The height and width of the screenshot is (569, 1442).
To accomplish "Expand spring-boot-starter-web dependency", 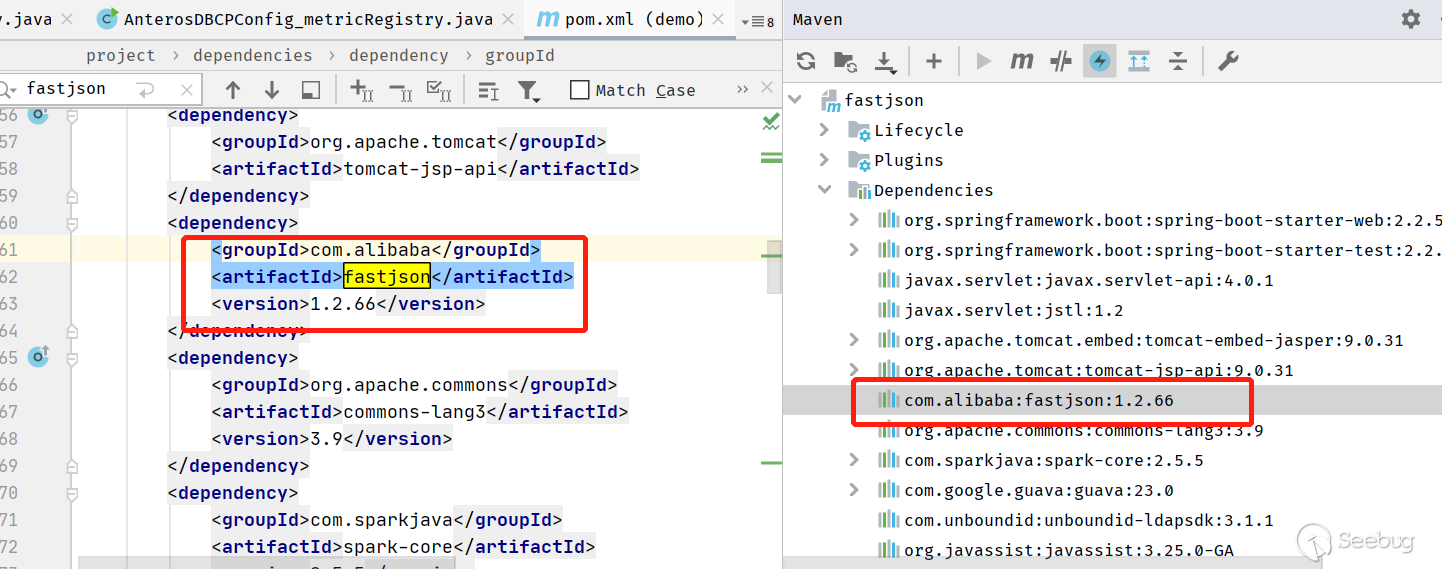I will (854, 220).
